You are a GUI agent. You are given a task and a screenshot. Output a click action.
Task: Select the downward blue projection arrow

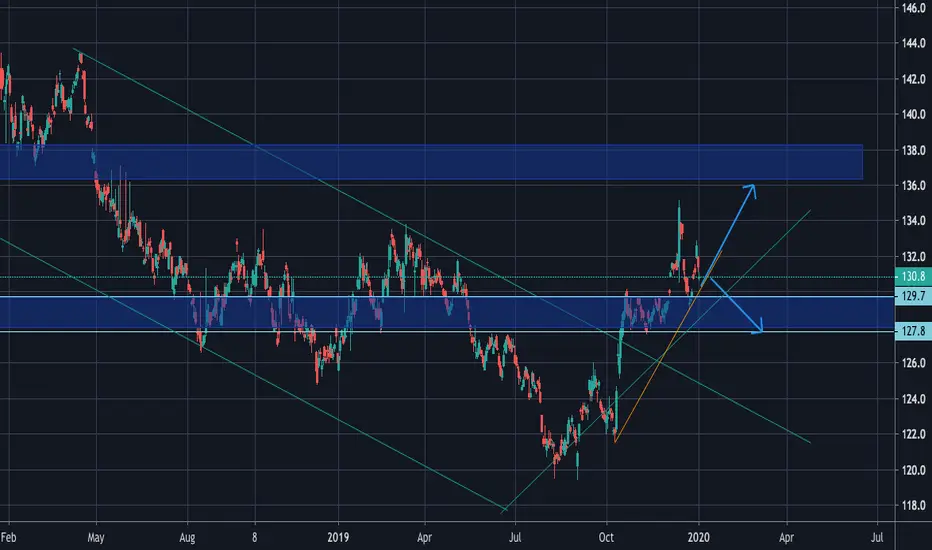pyautogui.click(x=735, y=305)
